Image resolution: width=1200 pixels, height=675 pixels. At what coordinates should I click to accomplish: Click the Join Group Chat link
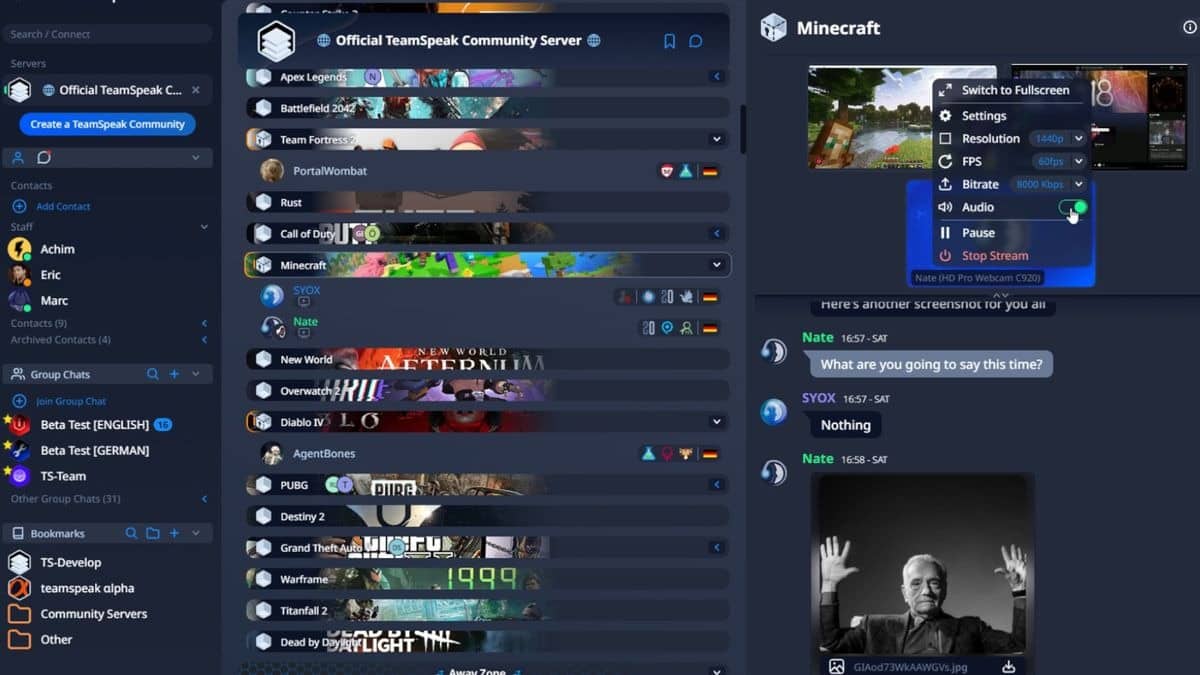[x=71, y=401]
